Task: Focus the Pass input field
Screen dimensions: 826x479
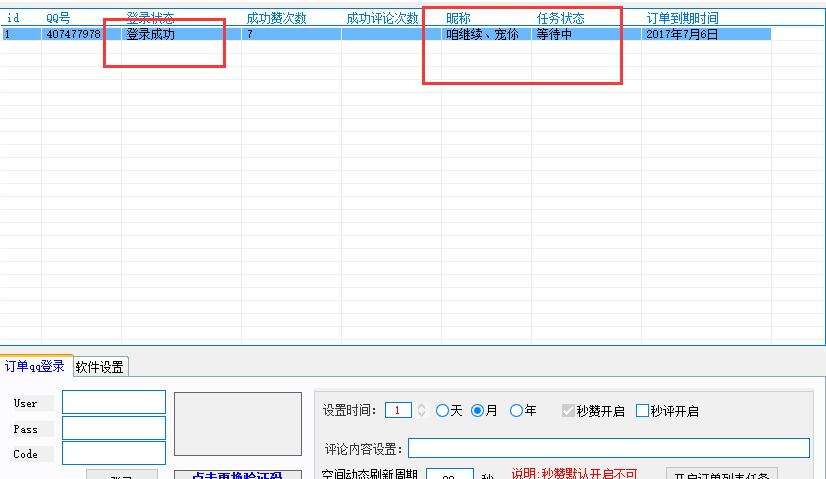Action: pyautogui.click(x=113, y=428)
